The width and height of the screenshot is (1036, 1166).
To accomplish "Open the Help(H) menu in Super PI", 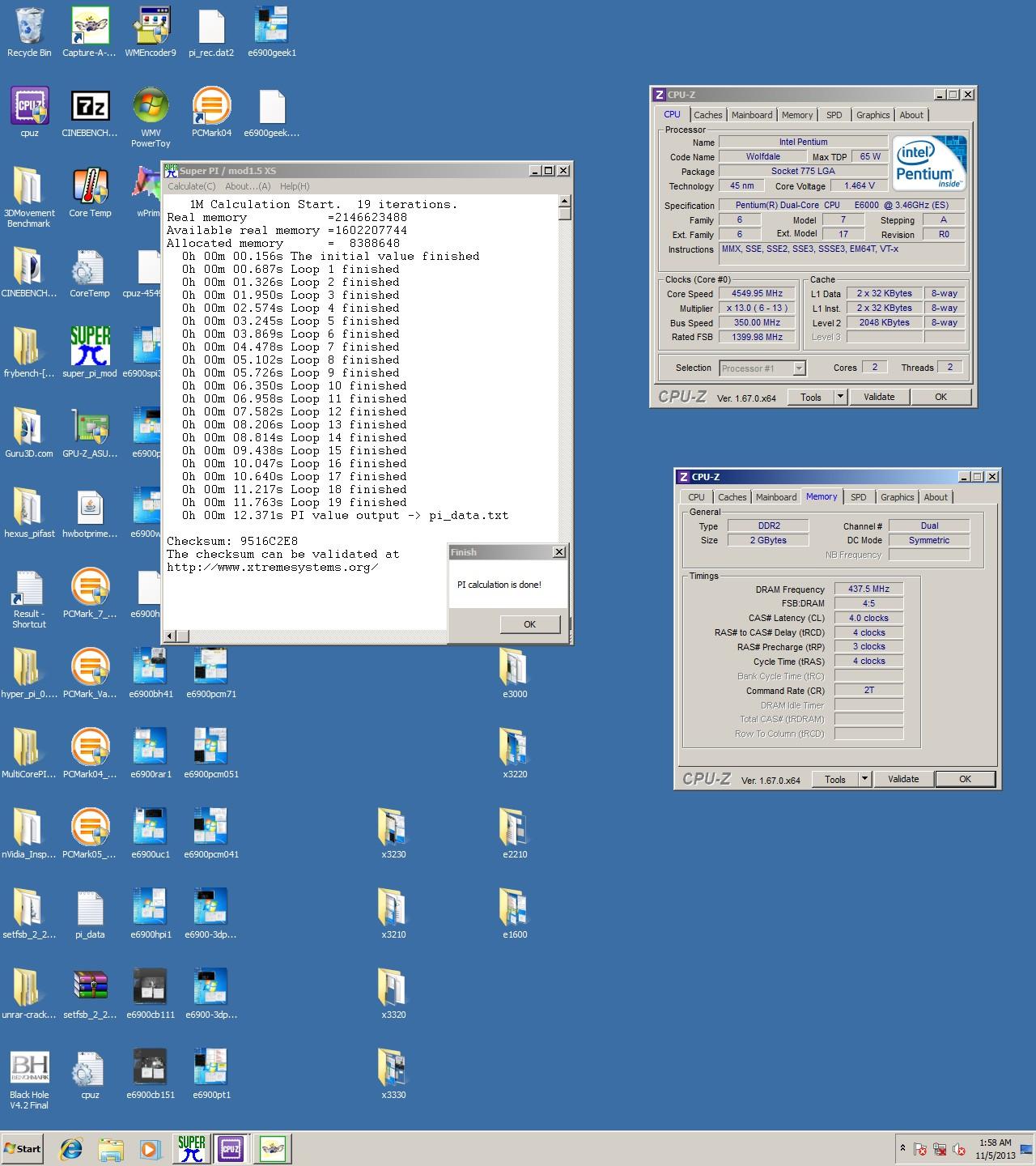I will pyautogui.click(x=295, y=186).
